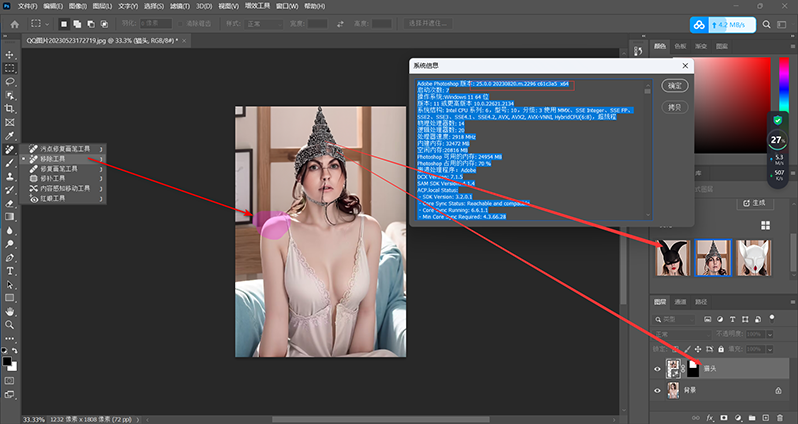Select the Brush tool in the toolbar
798x424 pixels.
coord(10,163)
